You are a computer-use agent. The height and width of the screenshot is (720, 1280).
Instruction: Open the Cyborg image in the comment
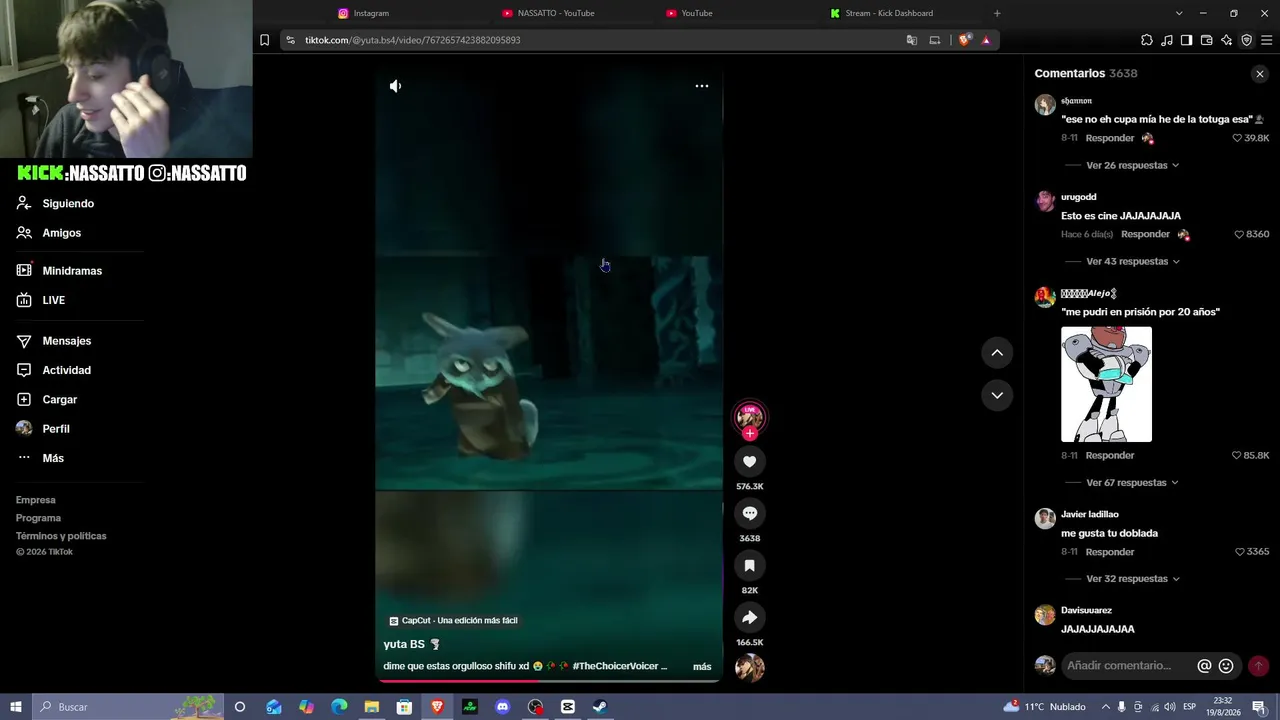1106,384
